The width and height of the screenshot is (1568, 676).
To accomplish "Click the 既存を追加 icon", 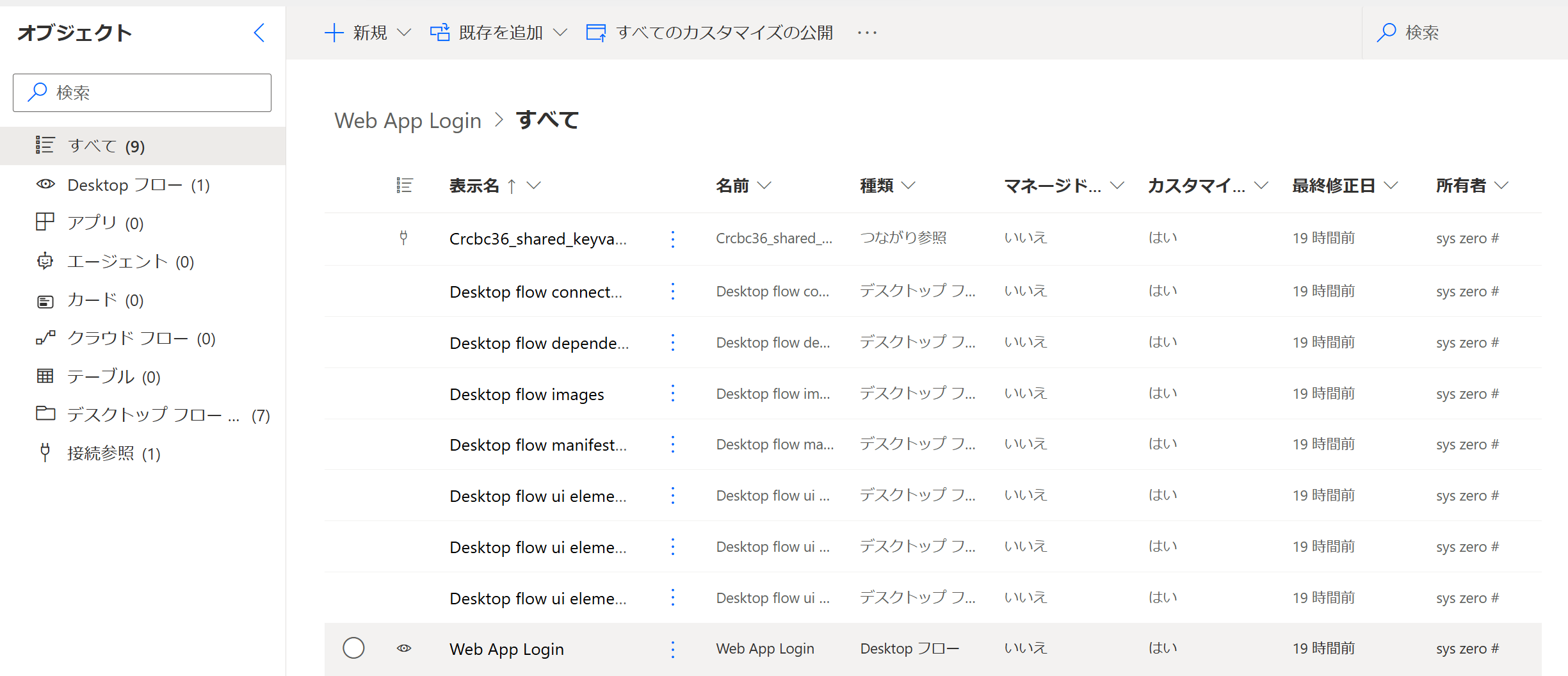I will pyautogui.click(x=440, y=33).
